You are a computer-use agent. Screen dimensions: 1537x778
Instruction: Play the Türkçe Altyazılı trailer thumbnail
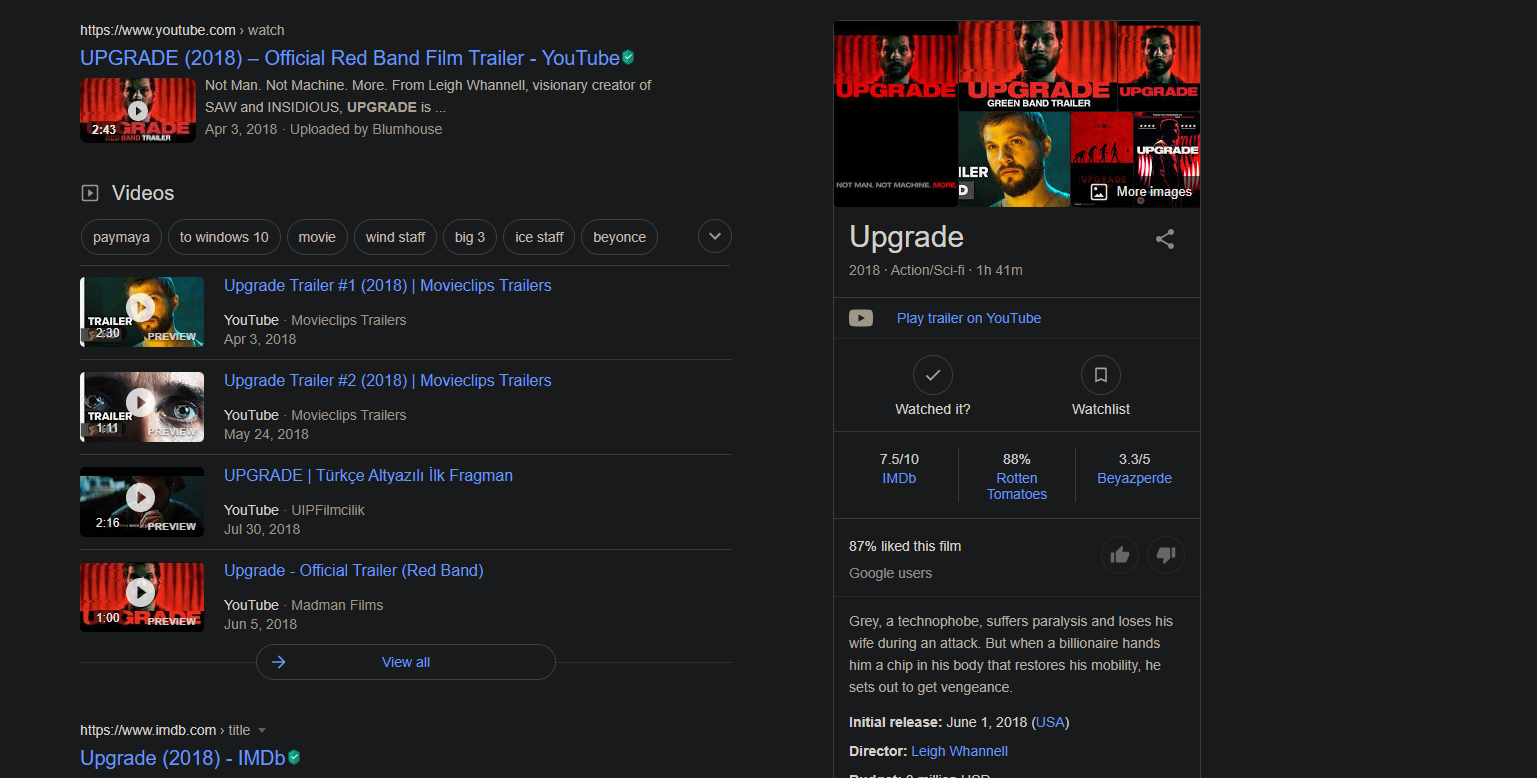[x=142, y=502]
